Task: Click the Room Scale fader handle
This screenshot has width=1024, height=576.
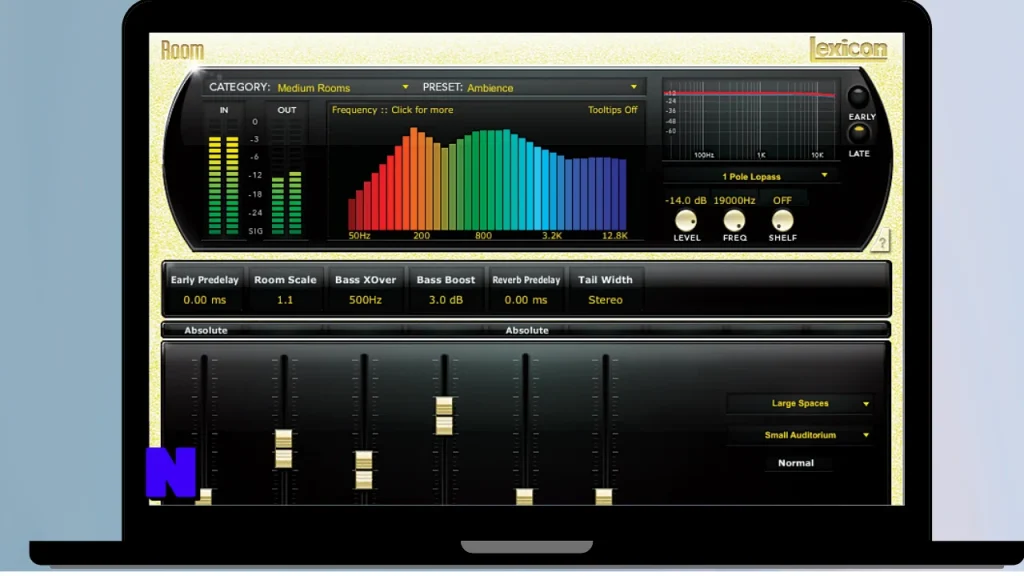Action: [283, 449]
